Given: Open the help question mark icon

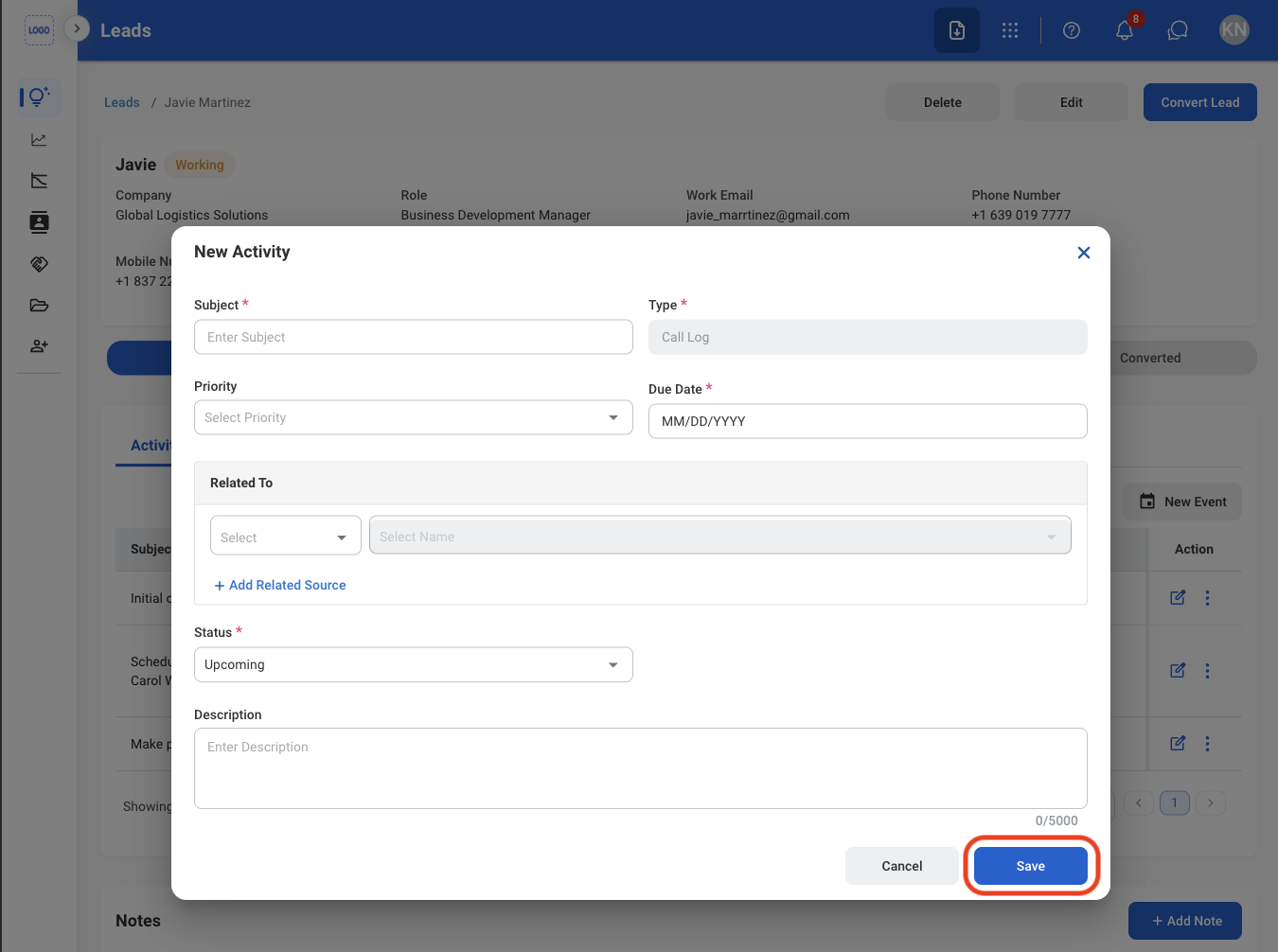Looking at the screenshot, I should (x=1072, y=30).
